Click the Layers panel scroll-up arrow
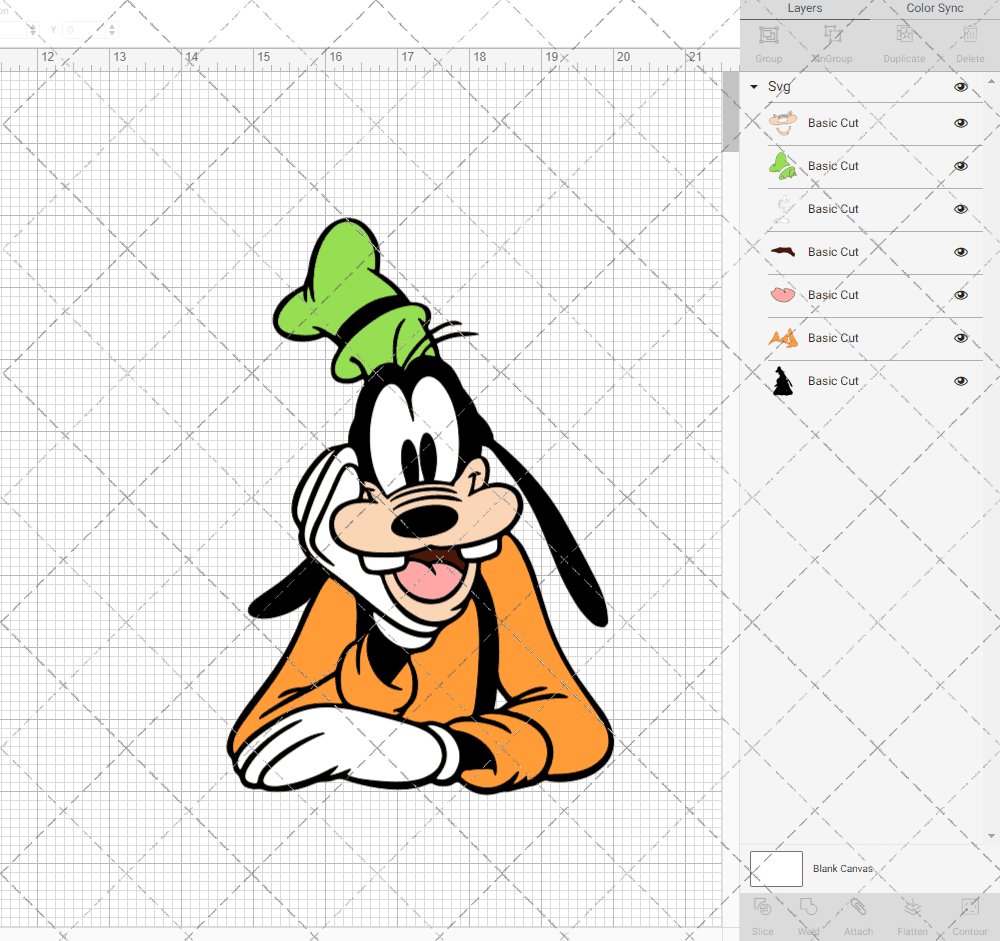Screen dimensions: 1000x941 coord(990,82)
